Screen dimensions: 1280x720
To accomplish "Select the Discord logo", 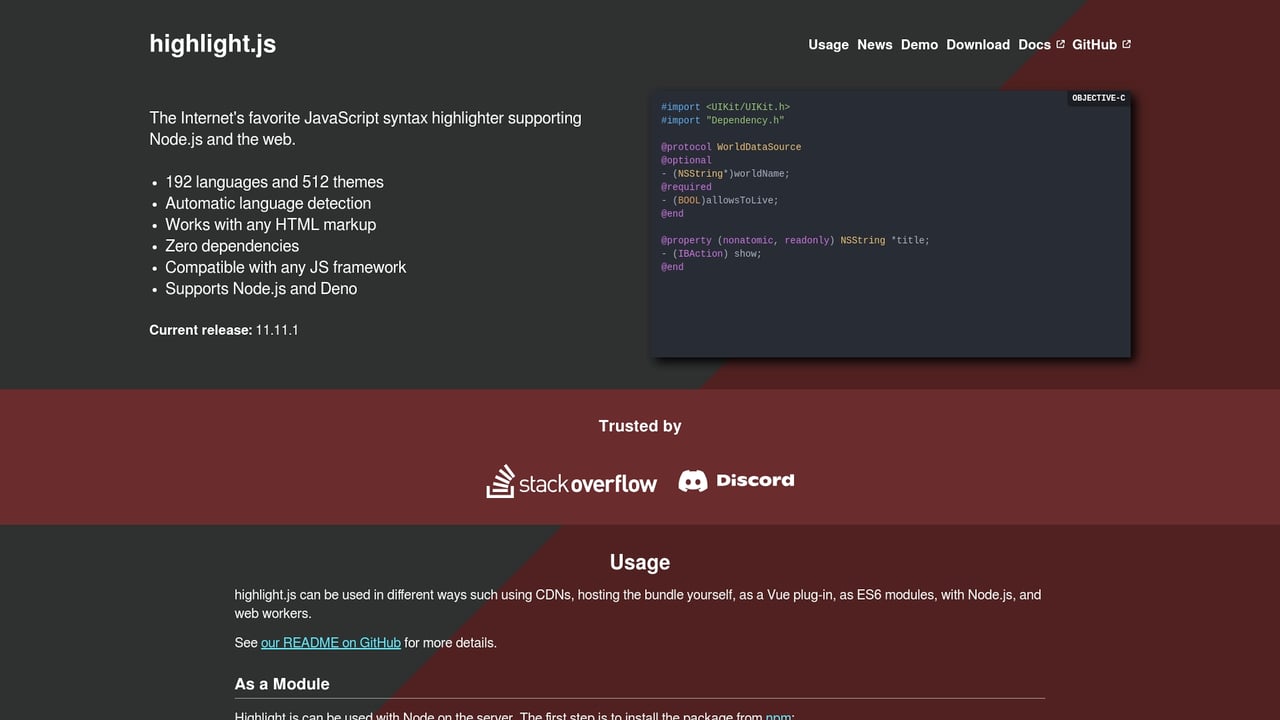I will [x=736, y=480].
